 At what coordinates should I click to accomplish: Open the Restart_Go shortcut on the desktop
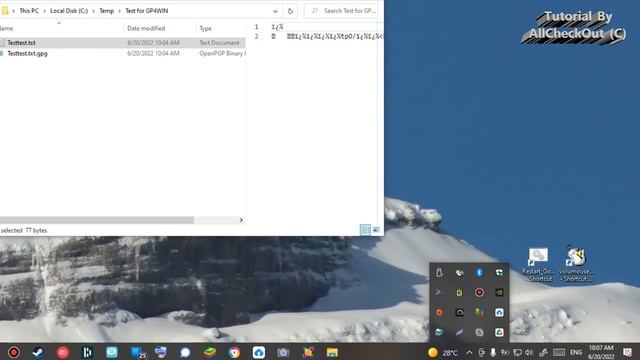tap(538, 265)
